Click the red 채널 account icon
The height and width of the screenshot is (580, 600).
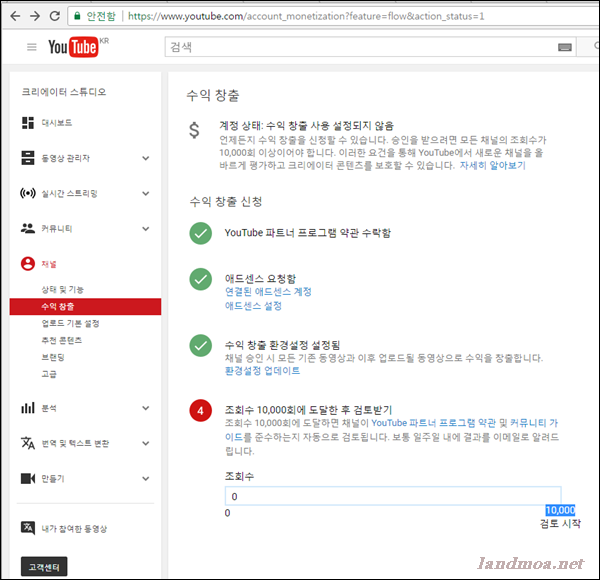click(x=28, y=264)
